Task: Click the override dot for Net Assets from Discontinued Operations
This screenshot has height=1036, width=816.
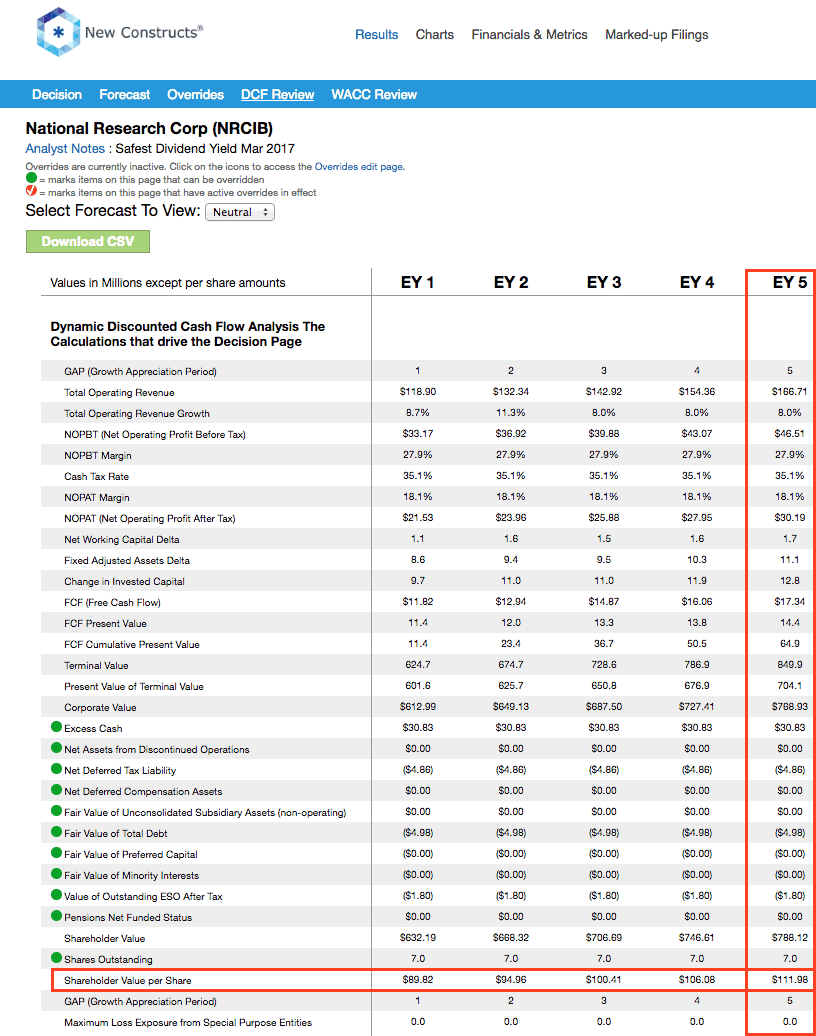Action: coord(57,749)
